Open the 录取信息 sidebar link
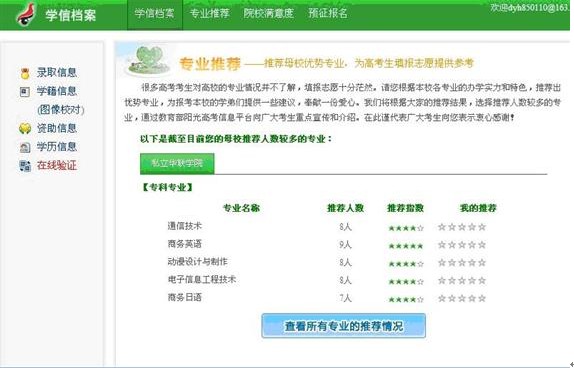Image resolution: width=574 pixels, height=369 pixels. [x=57, y=72]
